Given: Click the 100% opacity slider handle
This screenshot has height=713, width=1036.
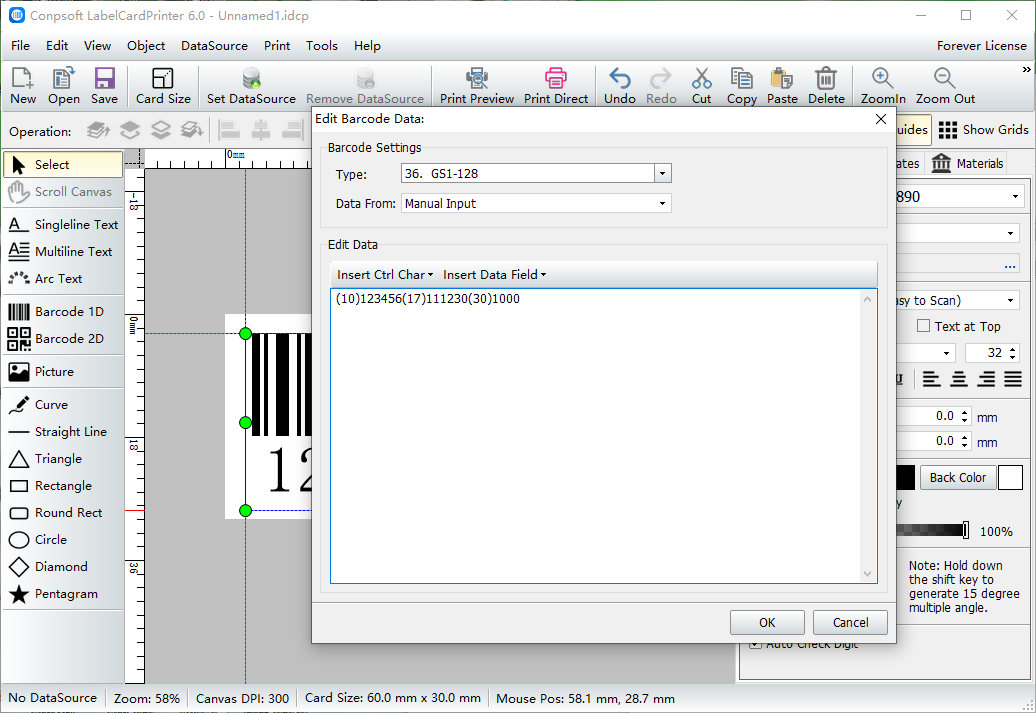Looking at the screenshot, I should coord(966,530).
